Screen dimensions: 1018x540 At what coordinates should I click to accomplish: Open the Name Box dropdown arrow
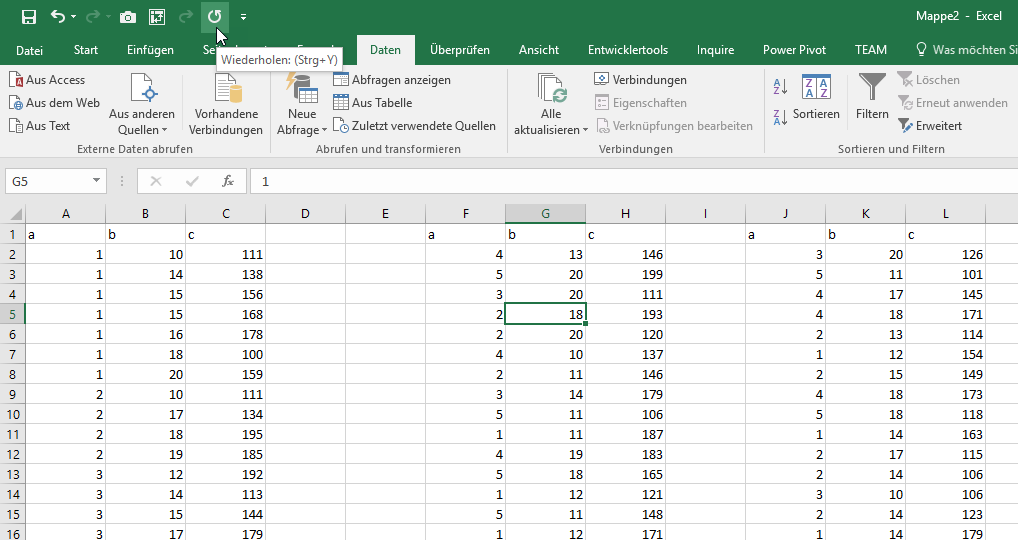tap(97, 182)
